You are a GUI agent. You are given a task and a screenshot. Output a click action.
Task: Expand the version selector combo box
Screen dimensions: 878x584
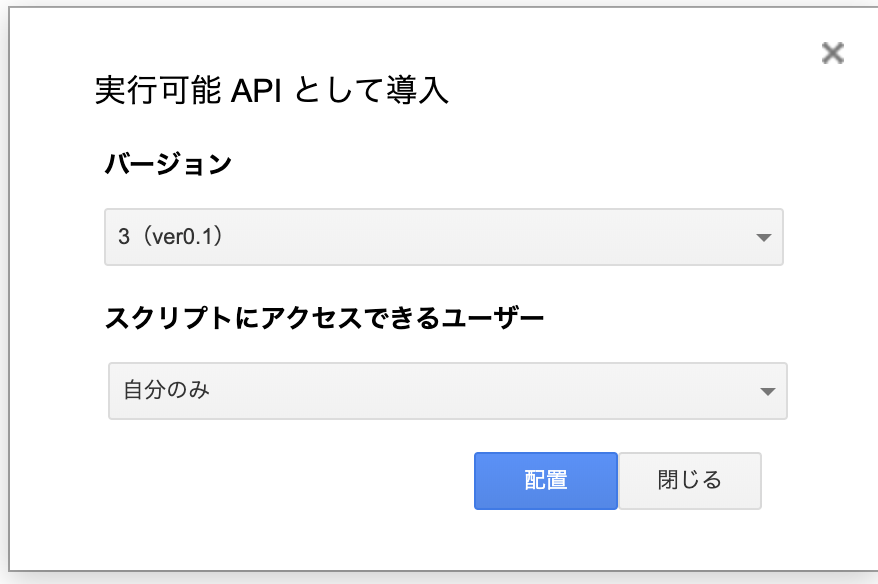point(443,237)
